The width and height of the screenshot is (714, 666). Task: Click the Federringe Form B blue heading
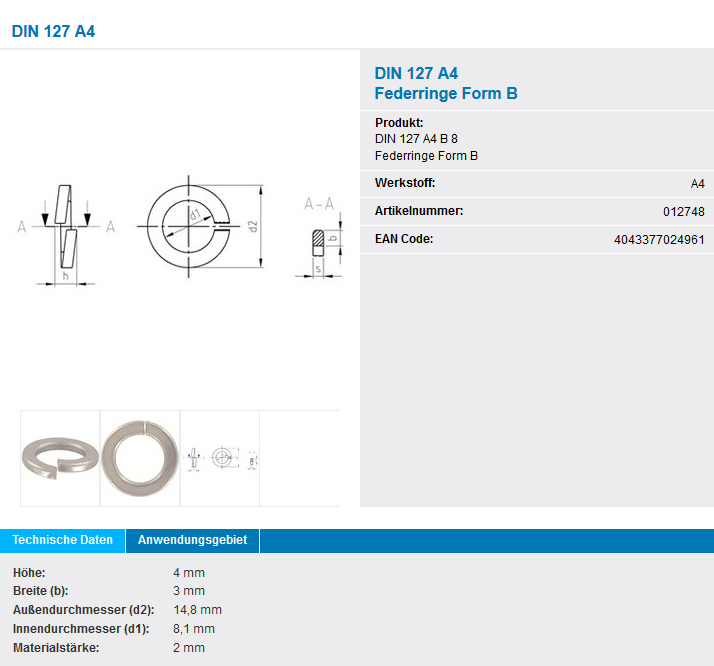click(x=446, y=94)
